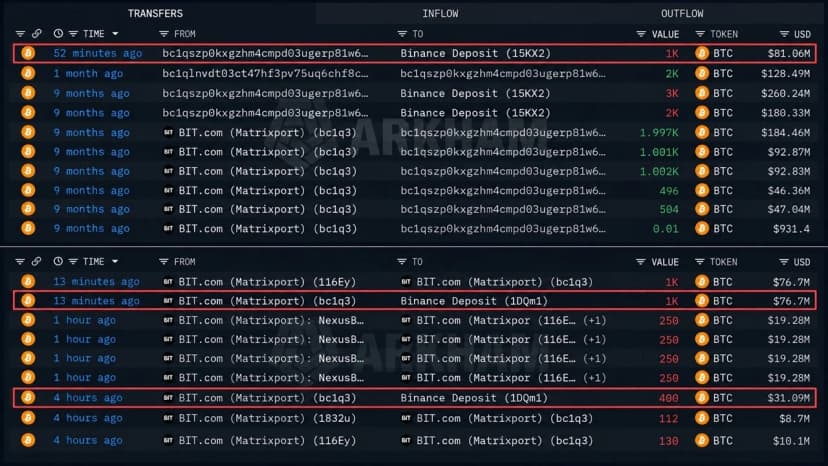Screen dimensions: 828x466
Task: Toggle TIME sort arrow in lower table
Action: coord(115,262)
